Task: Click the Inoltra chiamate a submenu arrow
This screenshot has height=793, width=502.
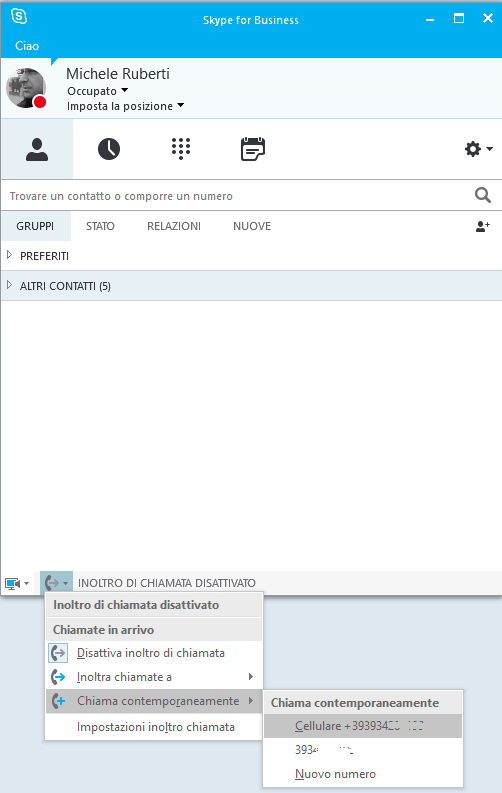Action: (x=251, y=677)
